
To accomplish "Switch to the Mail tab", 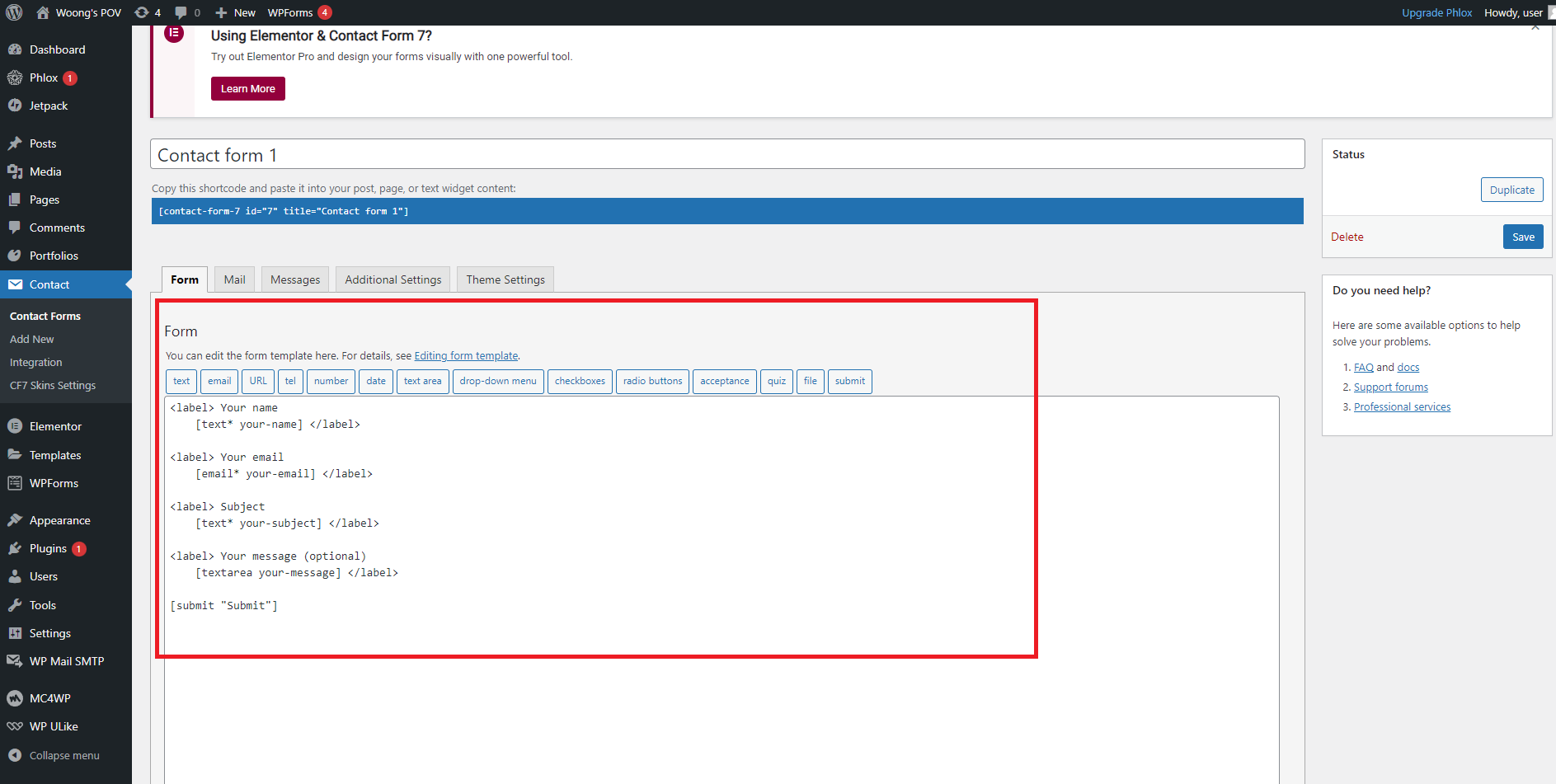I will 235,279.
